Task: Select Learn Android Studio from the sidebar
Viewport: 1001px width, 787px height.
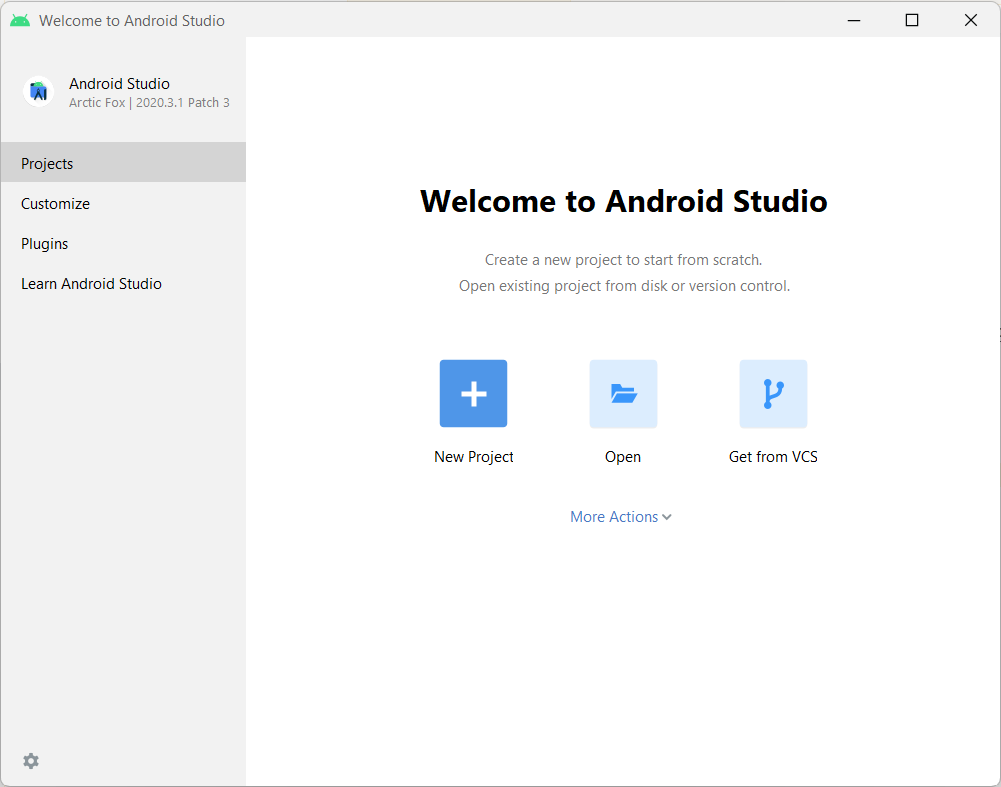Action: (91, 283)
